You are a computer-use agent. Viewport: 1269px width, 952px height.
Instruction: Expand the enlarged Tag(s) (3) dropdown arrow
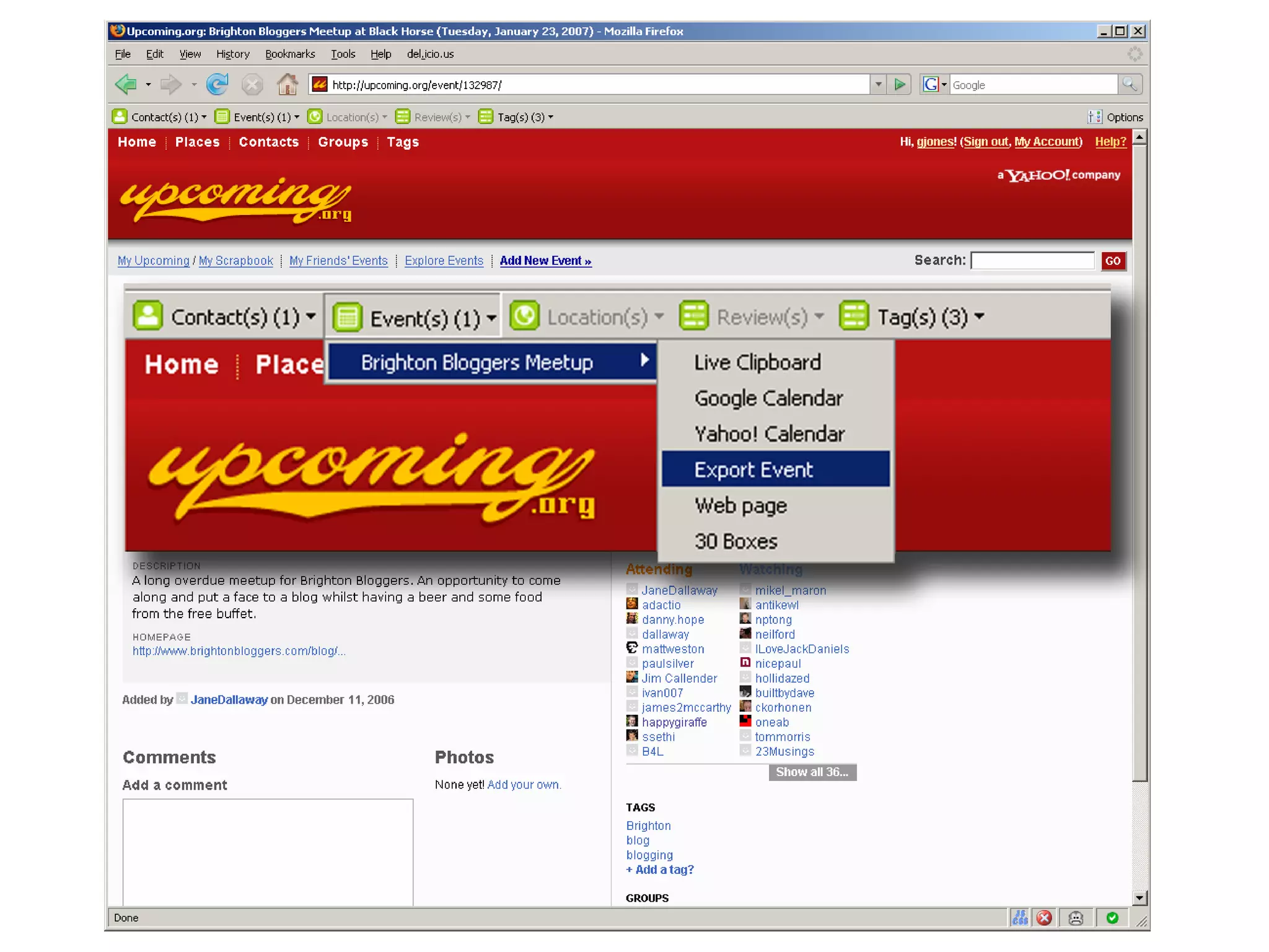979,316
